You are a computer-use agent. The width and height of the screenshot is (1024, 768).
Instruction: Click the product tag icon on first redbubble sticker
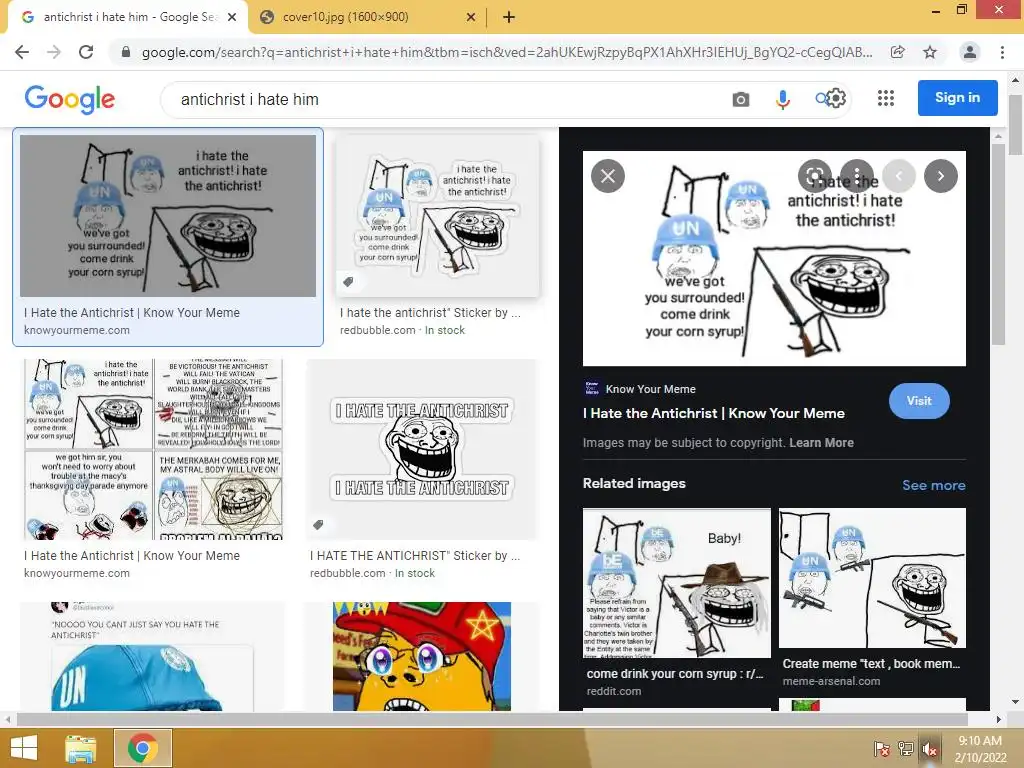tap(348, 282)
